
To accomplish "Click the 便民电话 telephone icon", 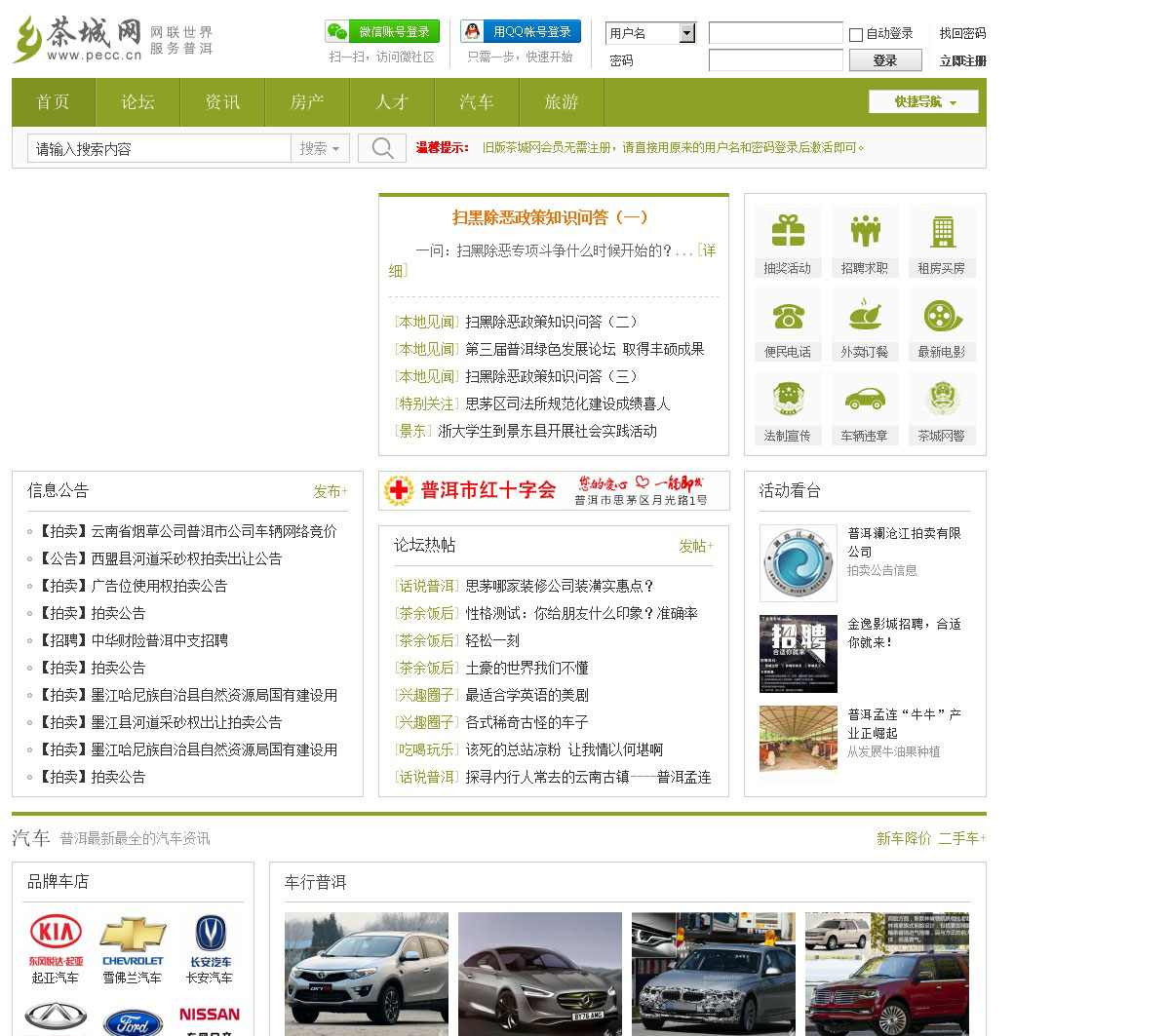I will (788, 316).
